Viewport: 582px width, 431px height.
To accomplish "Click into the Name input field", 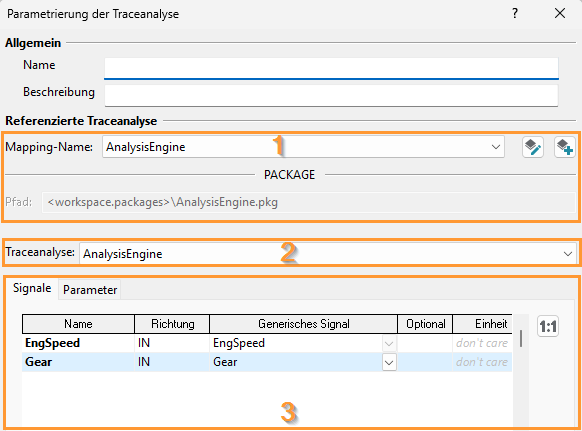I will (x=331, y=68).
